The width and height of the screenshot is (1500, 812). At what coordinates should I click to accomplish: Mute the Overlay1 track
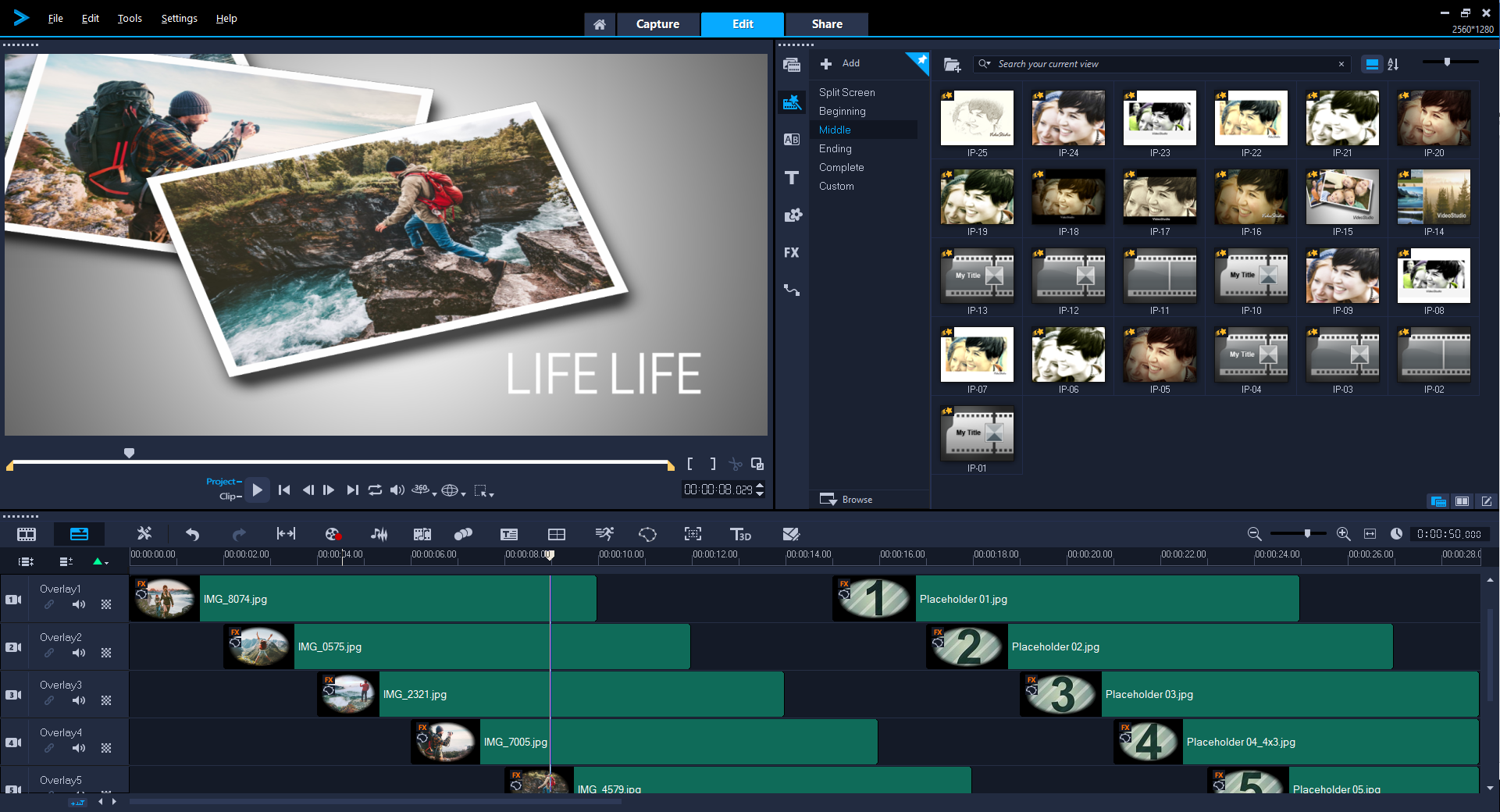tap(79, 604)
